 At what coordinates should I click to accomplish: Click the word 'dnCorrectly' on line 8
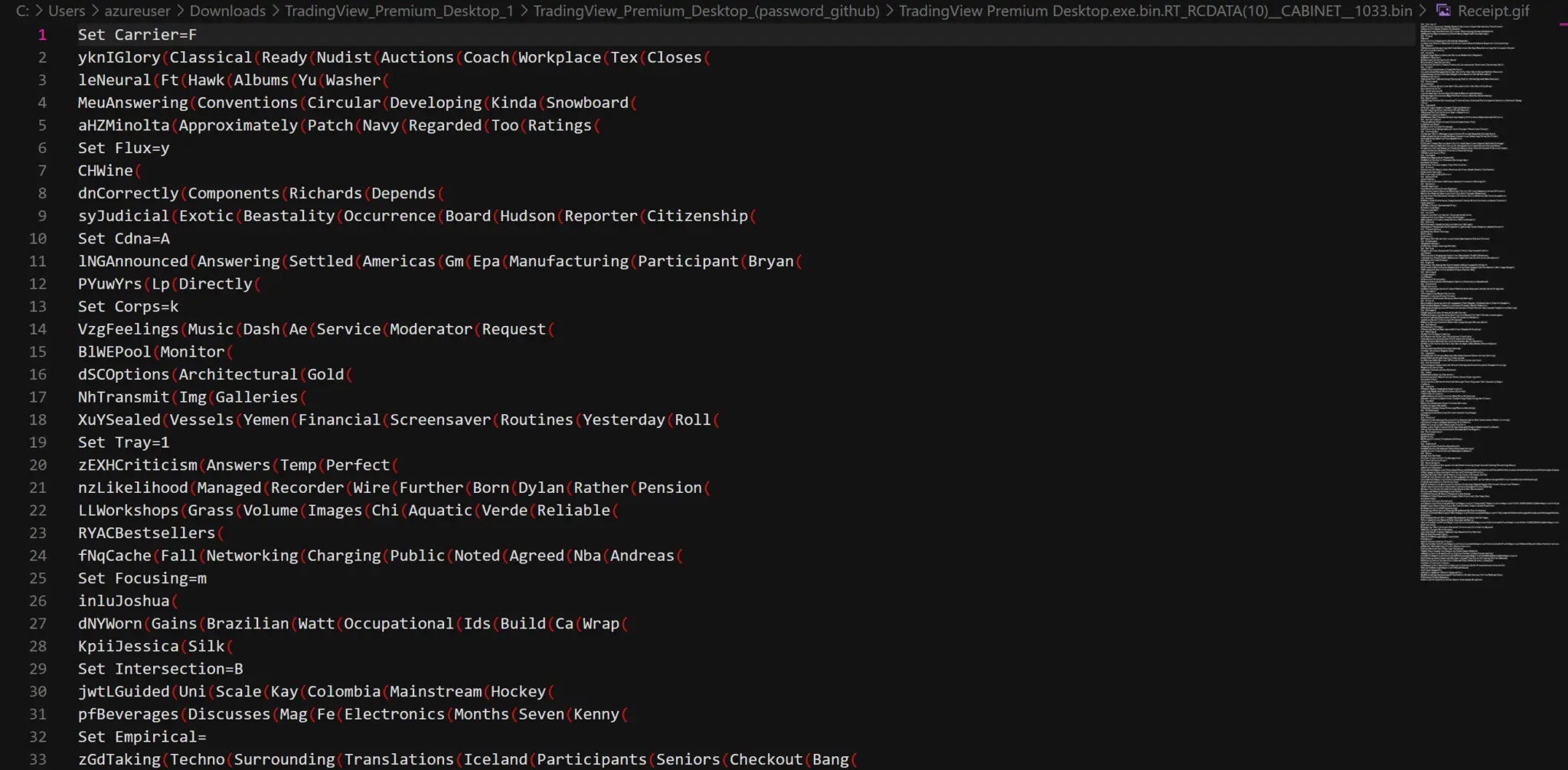[128, 194]
